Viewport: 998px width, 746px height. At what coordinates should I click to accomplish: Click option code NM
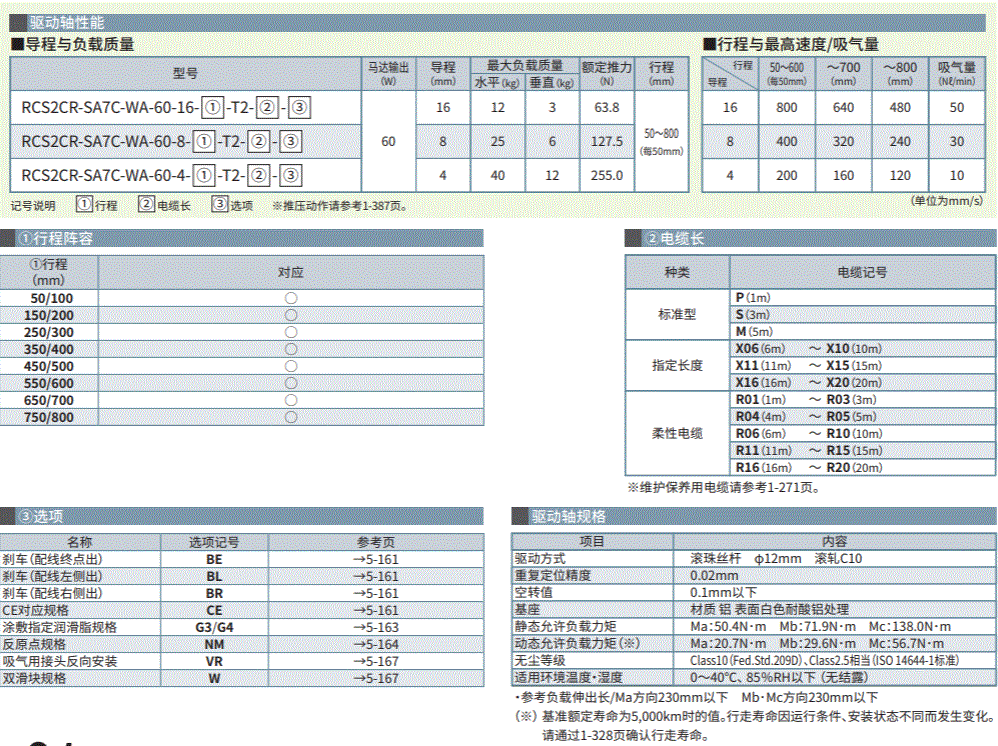(214, 644)
